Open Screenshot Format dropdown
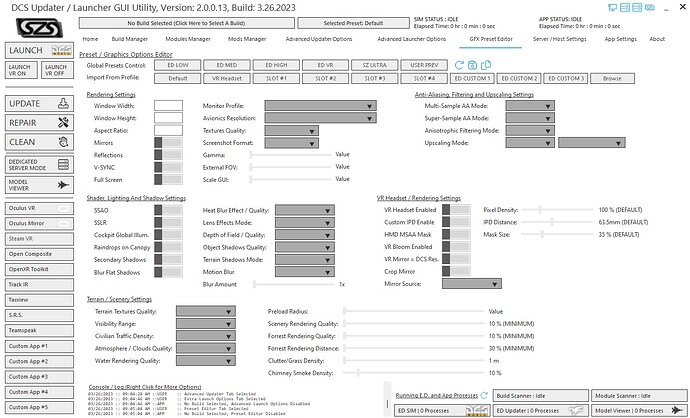690x418 pixels. click(291, 143)
